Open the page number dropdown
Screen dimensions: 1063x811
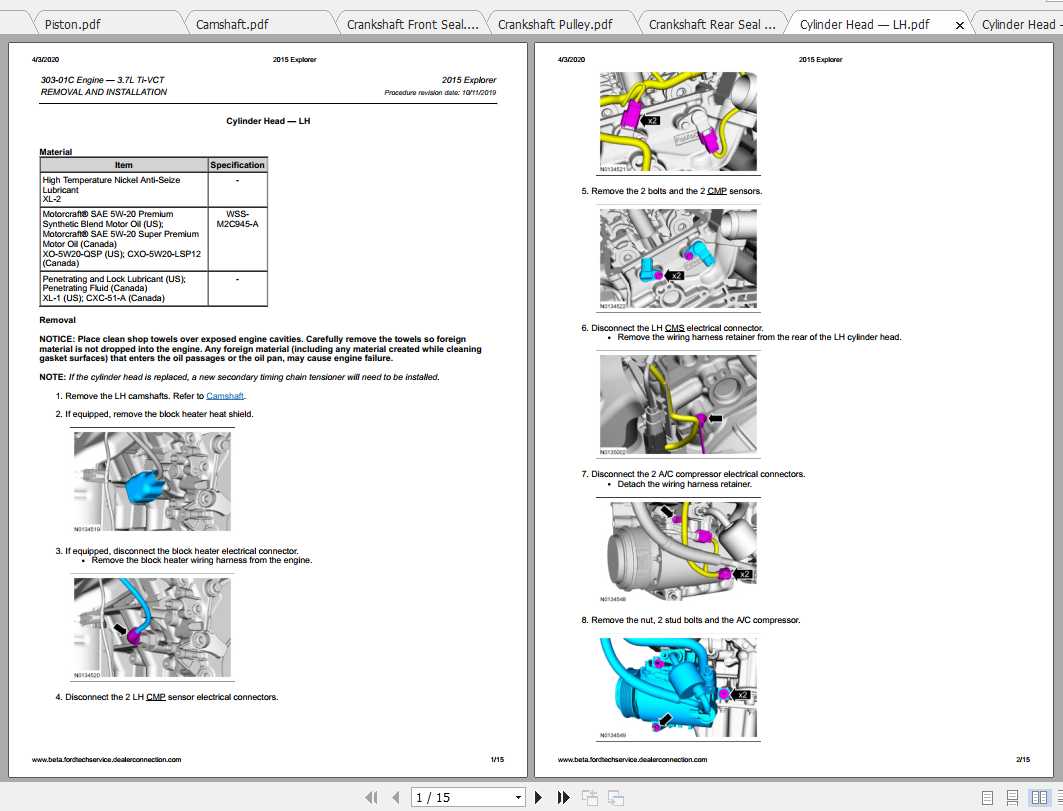[518, 797]
